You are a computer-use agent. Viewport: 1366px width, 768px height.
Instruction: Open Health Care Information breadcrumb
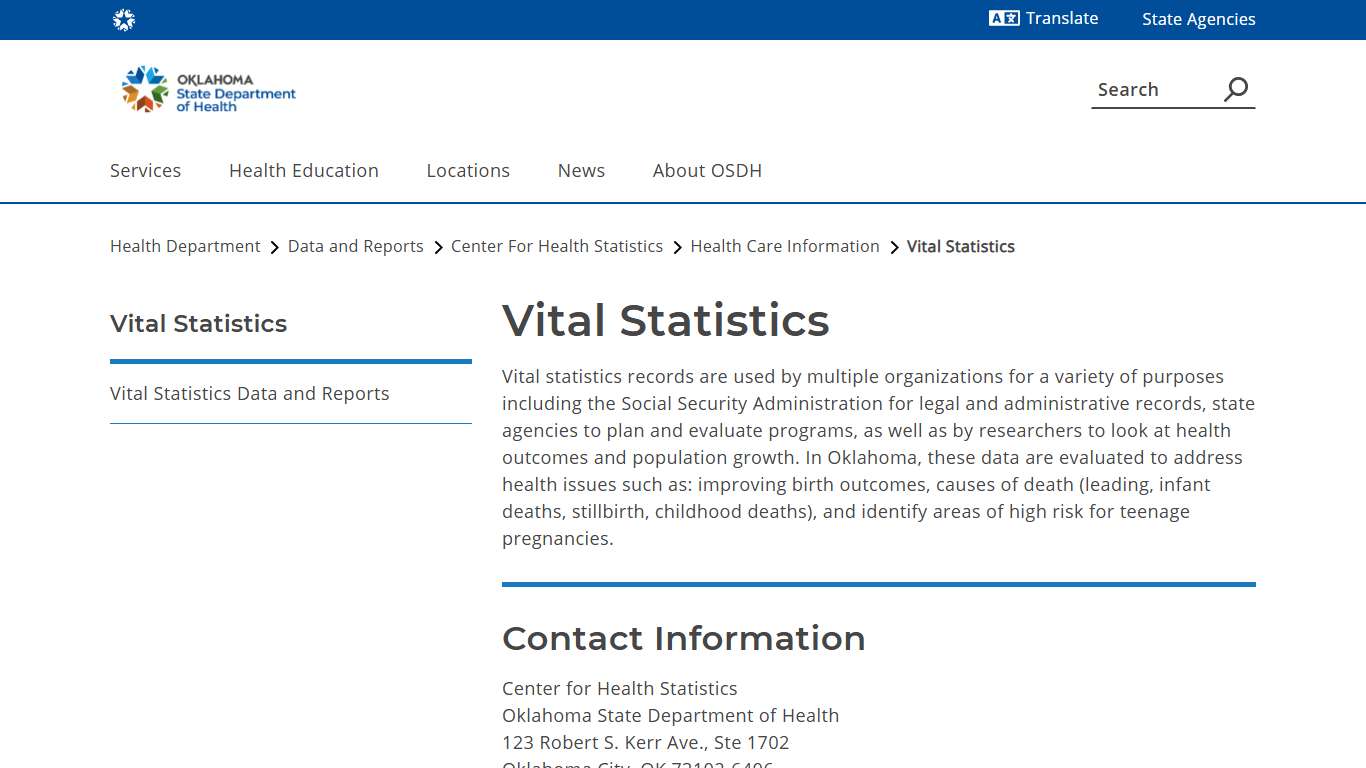[785, 246]
